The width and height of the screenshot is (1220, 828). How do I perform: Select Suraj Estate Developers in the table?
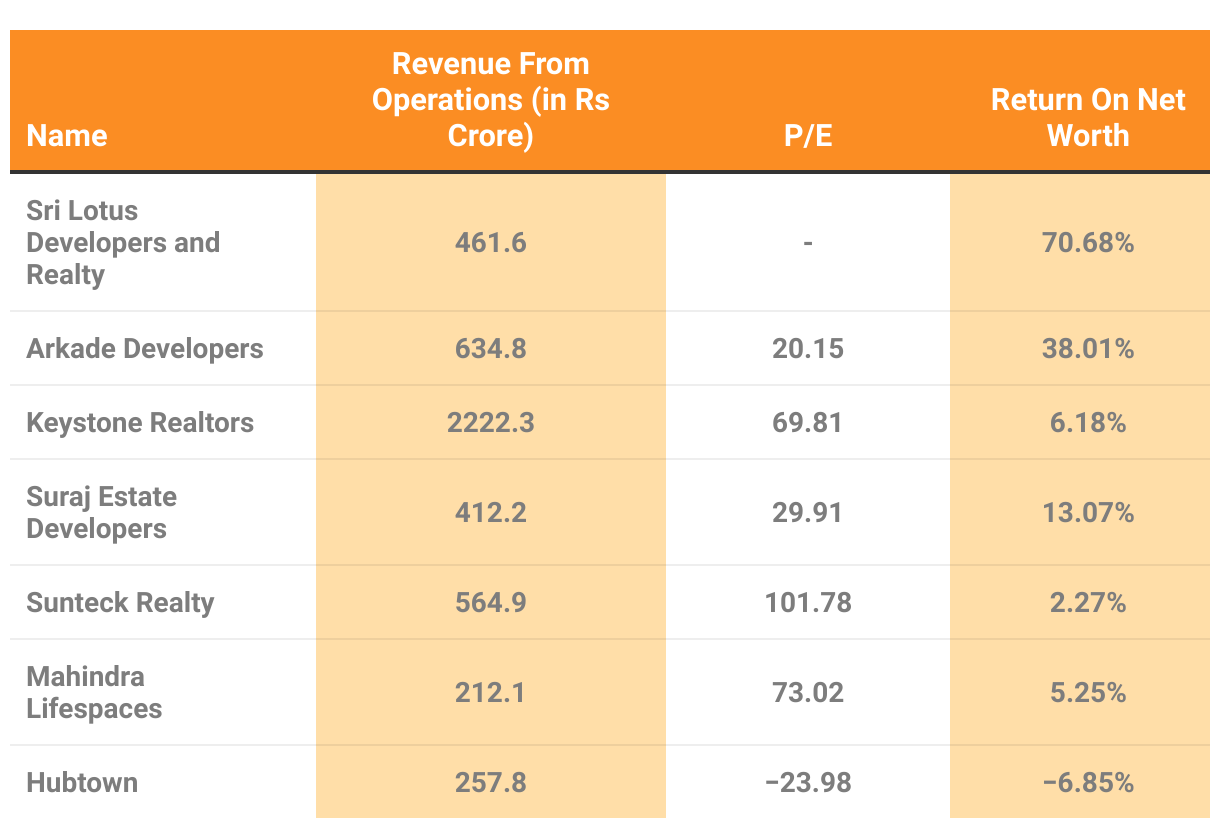point(102,512)
